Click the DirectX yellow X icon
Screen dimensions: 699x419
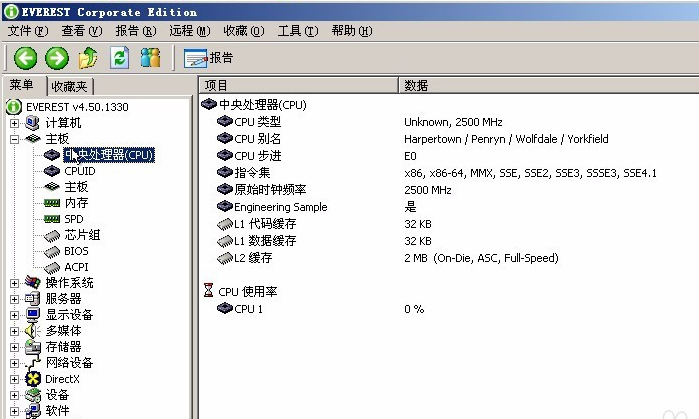tap(33, 379)
